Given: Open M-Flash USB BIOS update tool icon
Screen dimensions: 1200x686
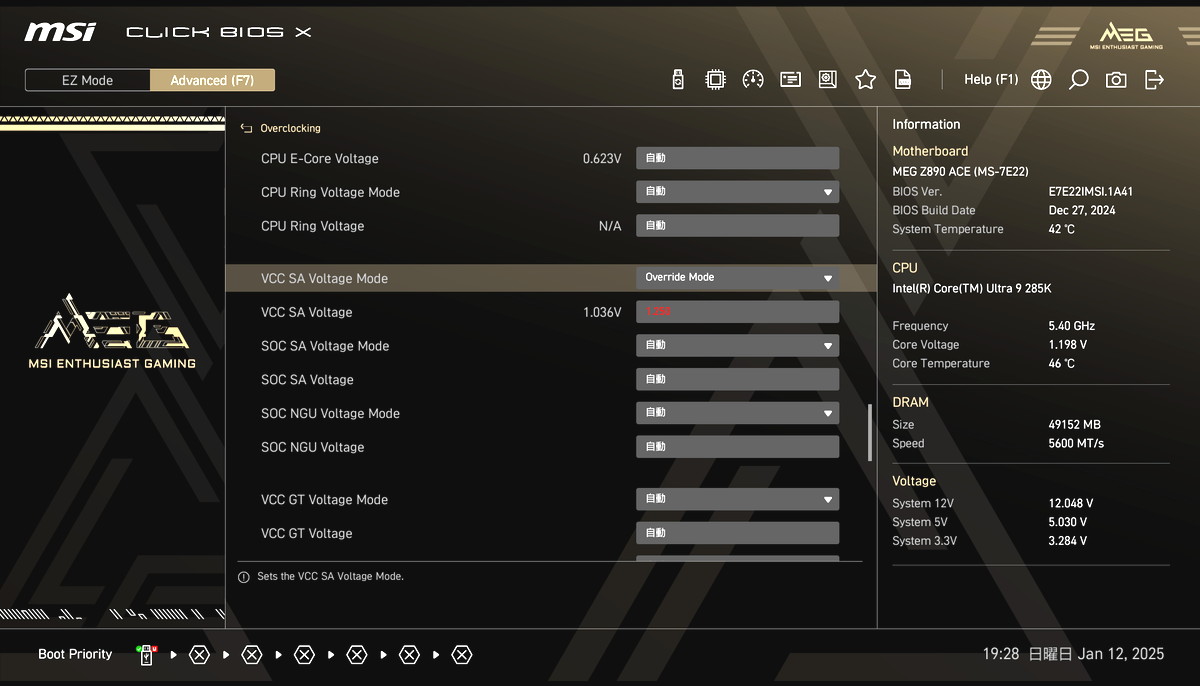Looking at the screenshot, I should [x=678, y=80].
